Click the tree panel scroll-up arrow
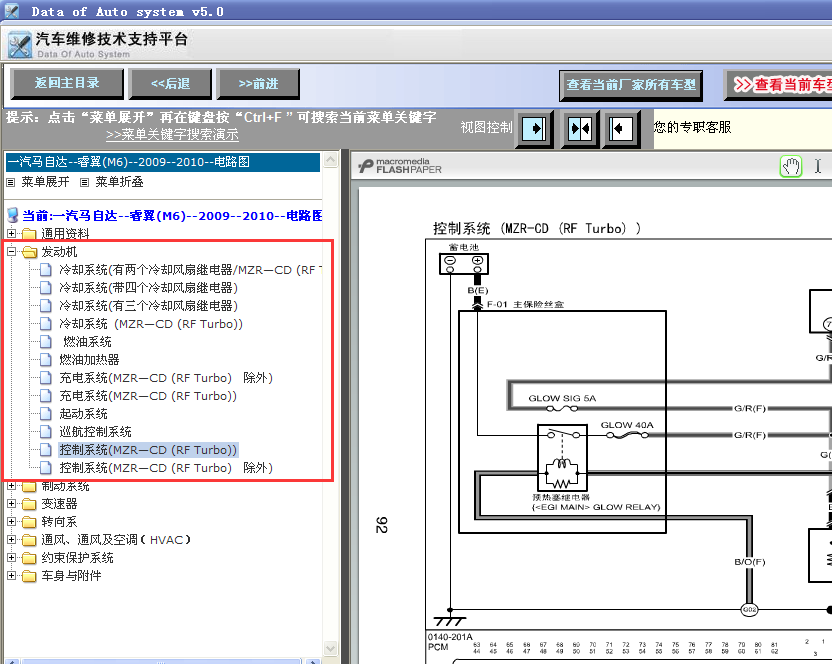This screenshot has height=664, width=832. point(331,159)
